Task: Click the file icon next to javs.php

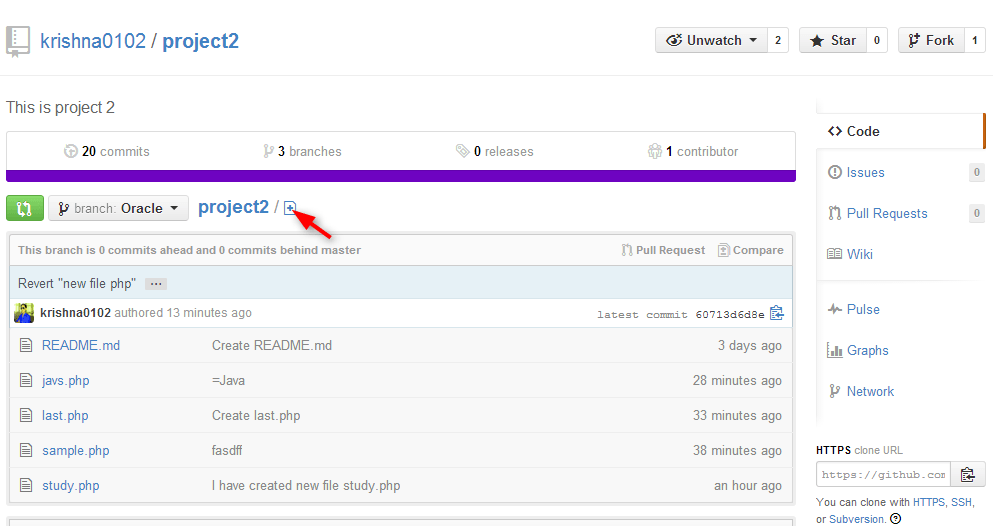Action: pos(26,380)
